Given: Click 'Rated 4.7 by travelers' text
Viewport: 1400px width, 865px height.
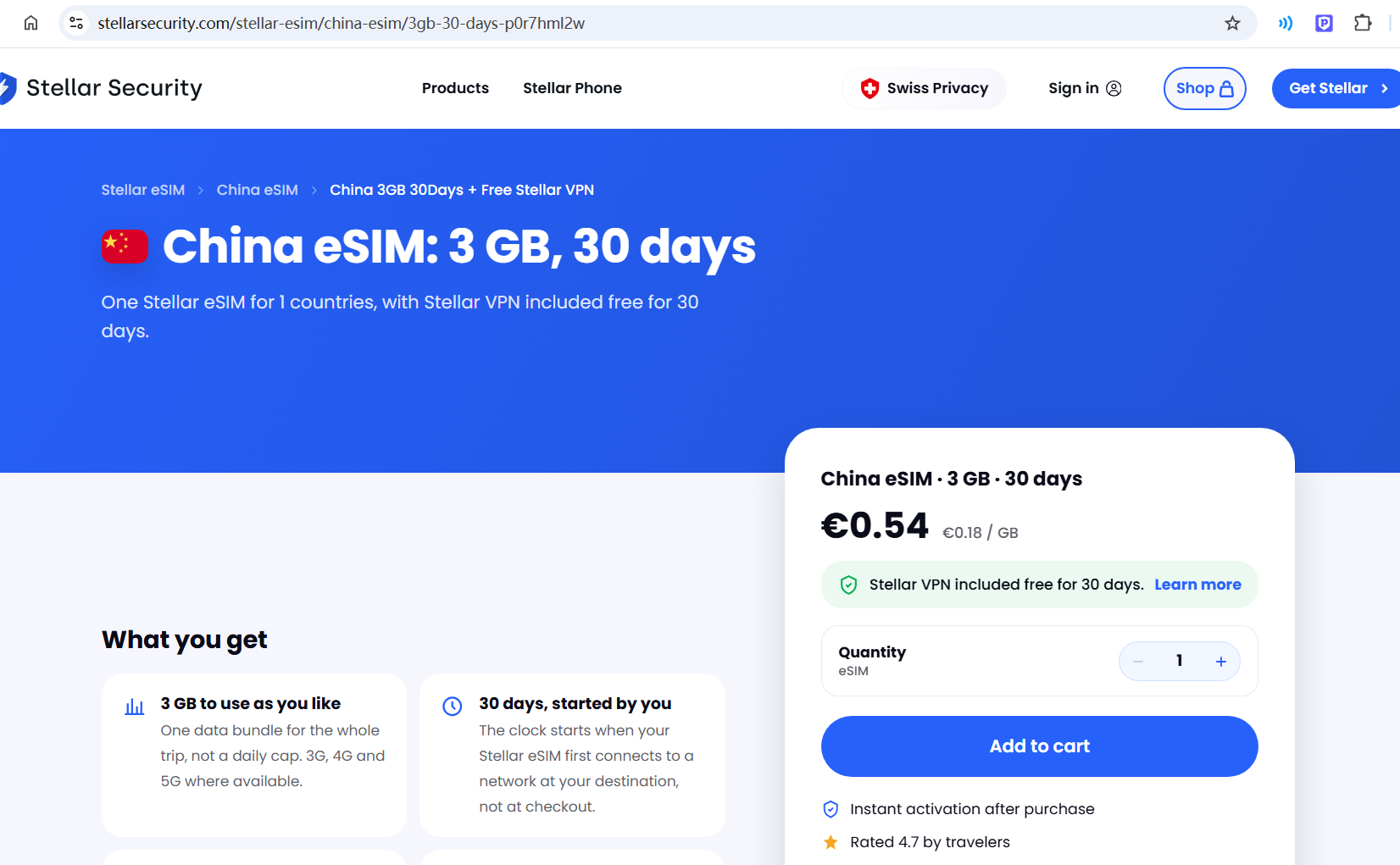Looking at the screenshot, I should click(x=930, y=842).
